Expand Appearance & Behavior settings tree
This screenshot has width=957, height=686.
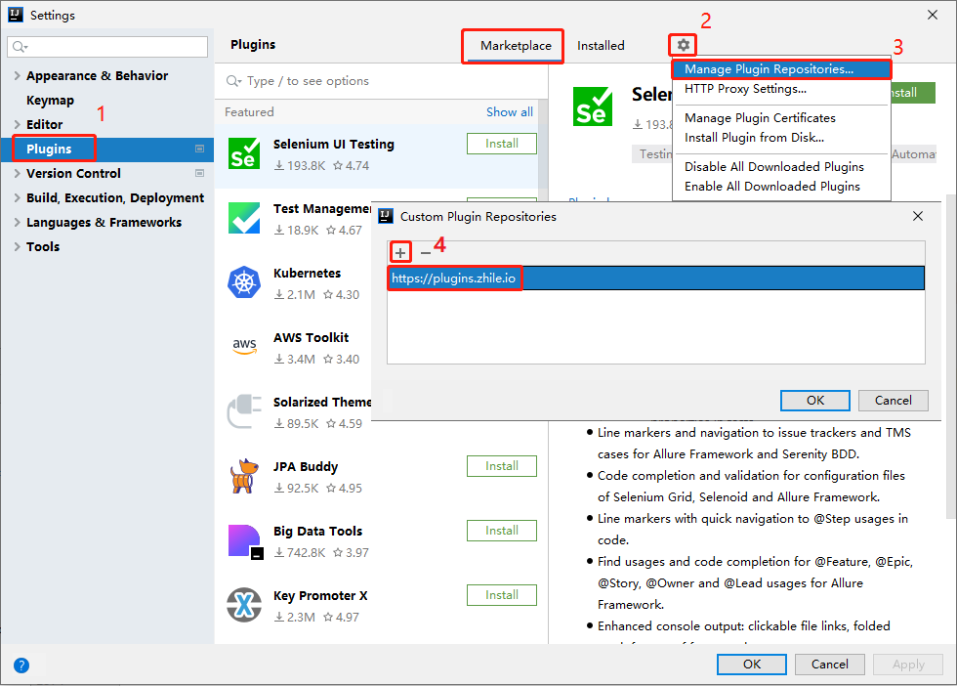[x=17, y=76]
